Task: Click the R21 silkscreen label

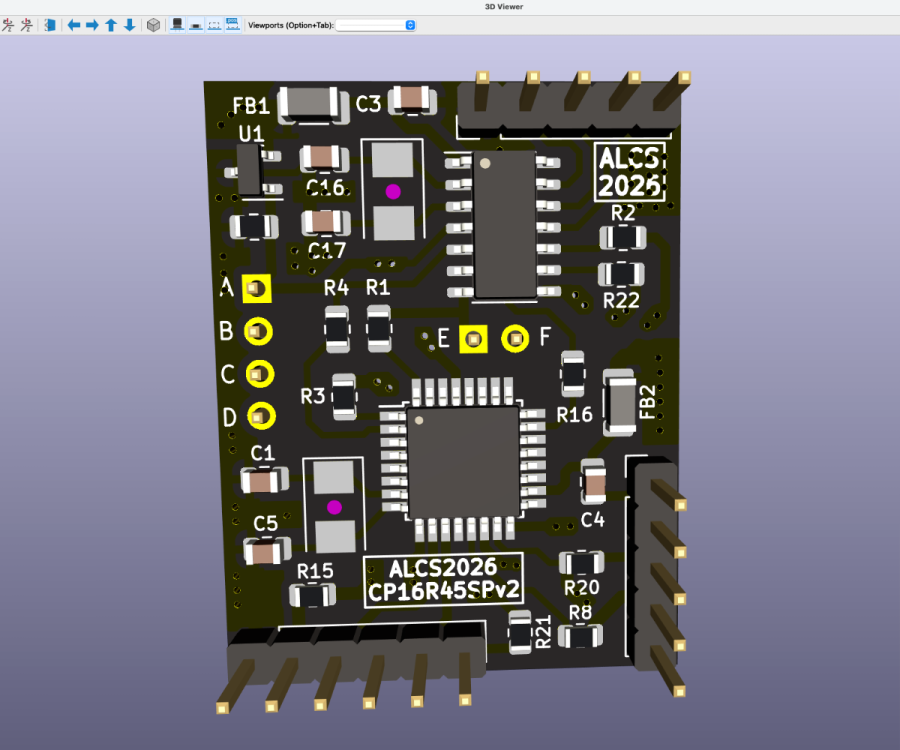Action: point(543,632)
